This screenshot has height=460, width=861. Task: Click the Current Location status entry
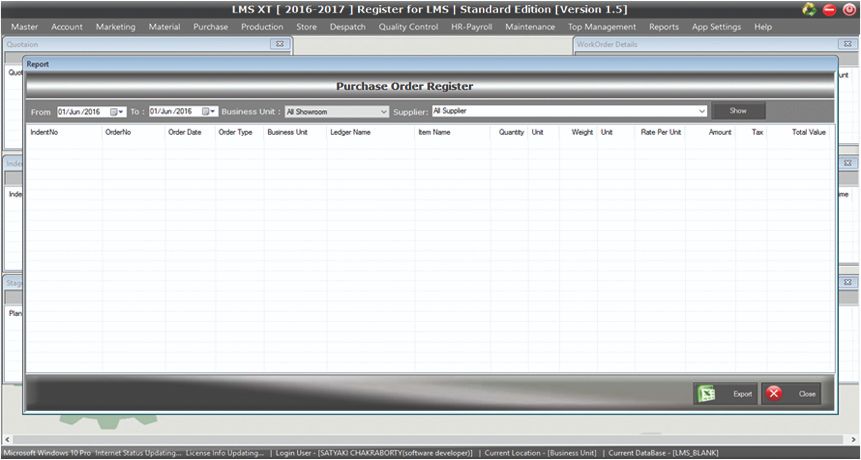pyautogui.click(x=540, y=453)
